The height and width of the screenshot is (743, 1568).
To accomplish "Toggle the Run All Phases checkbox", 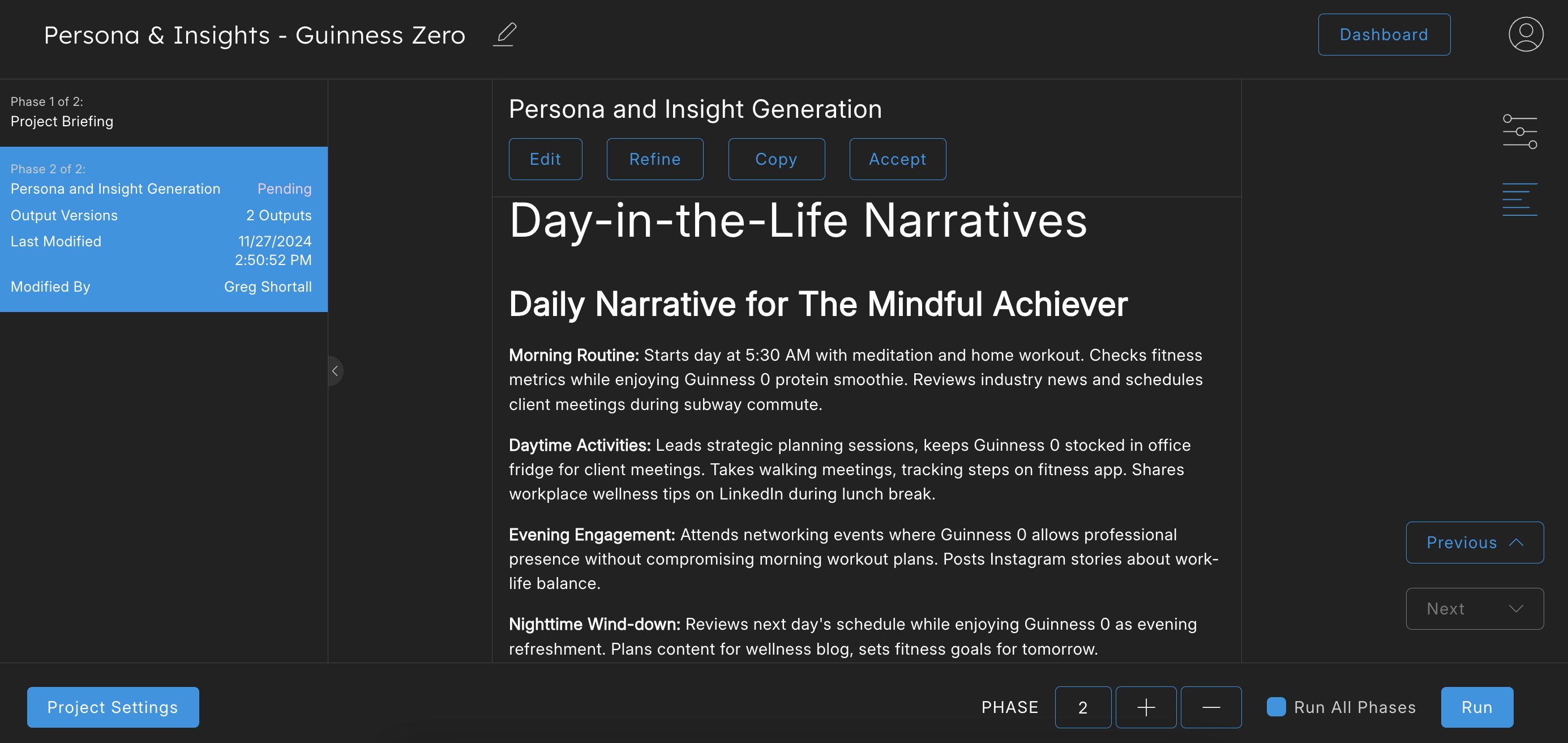I will click(x=1276, y=707).
